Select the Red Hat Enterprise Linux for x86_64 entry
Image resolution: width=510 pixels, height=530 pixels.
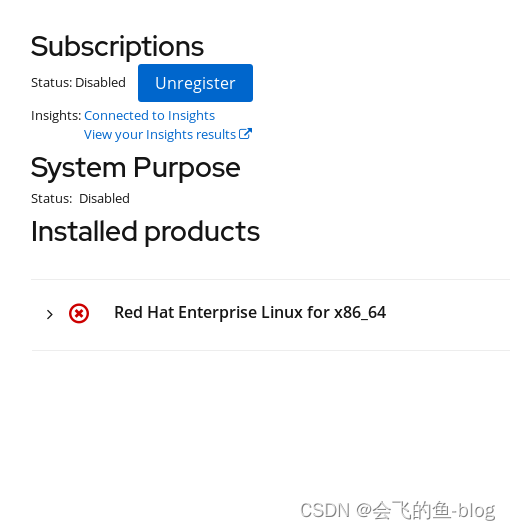tap(250, 312)
